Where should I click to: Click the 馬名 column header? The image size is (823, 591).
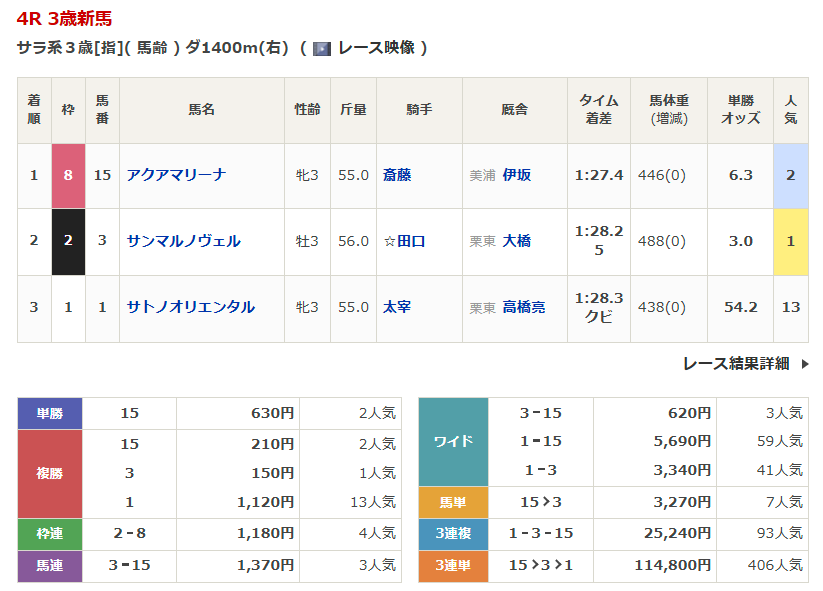202,110
